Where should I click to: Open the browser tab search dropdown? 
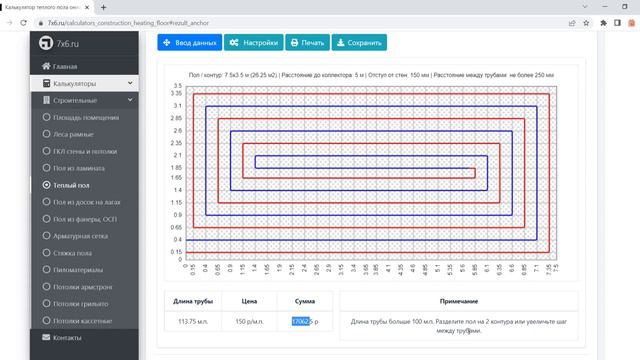(584, 7)
